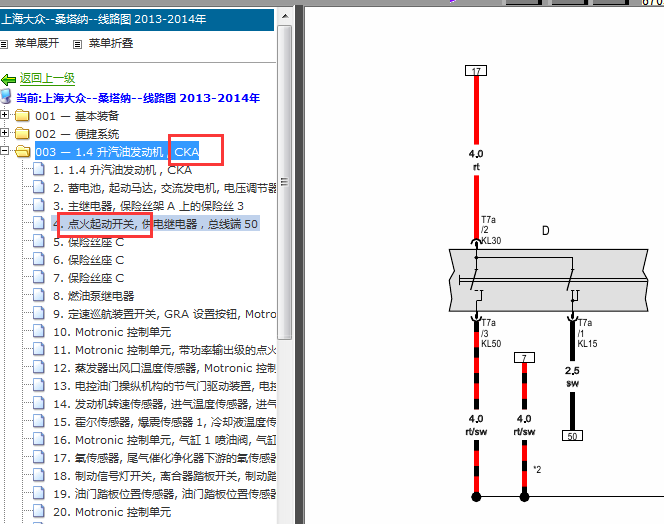Select 003 — 1.4 升汽油发动机, CKA item

[117, 152]
